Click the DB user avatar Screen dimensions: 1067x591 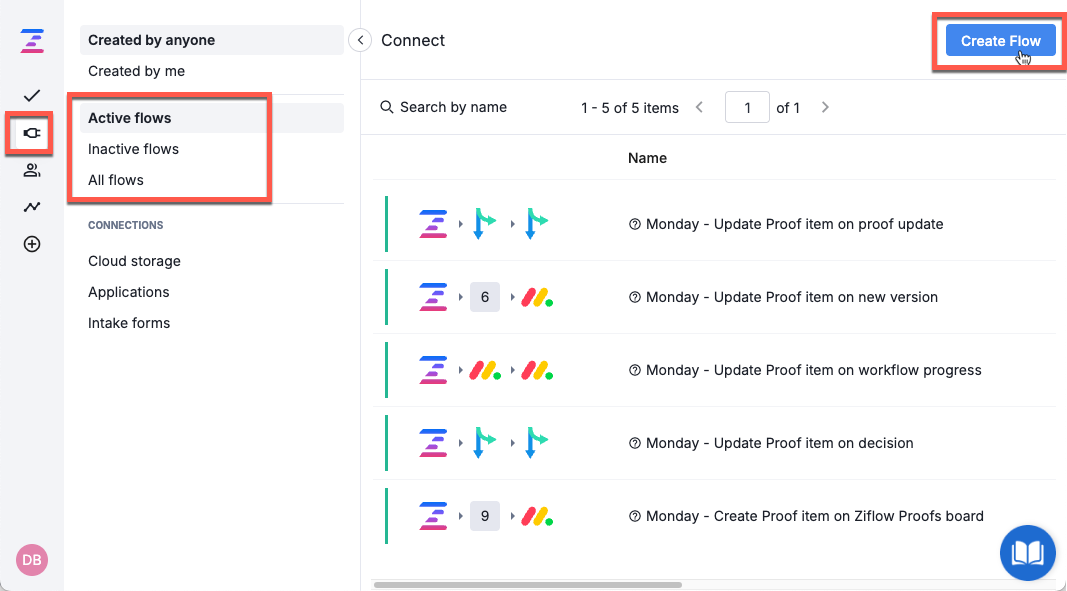(32, 560)
